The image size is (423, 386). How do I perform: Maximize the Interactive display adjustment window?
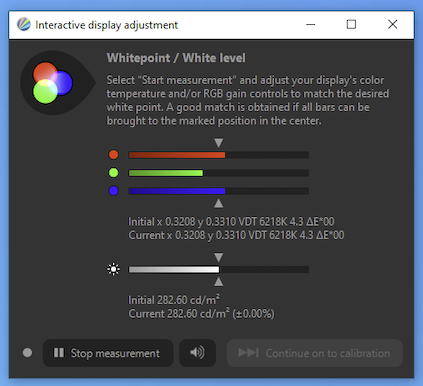(x=351, y=24)
